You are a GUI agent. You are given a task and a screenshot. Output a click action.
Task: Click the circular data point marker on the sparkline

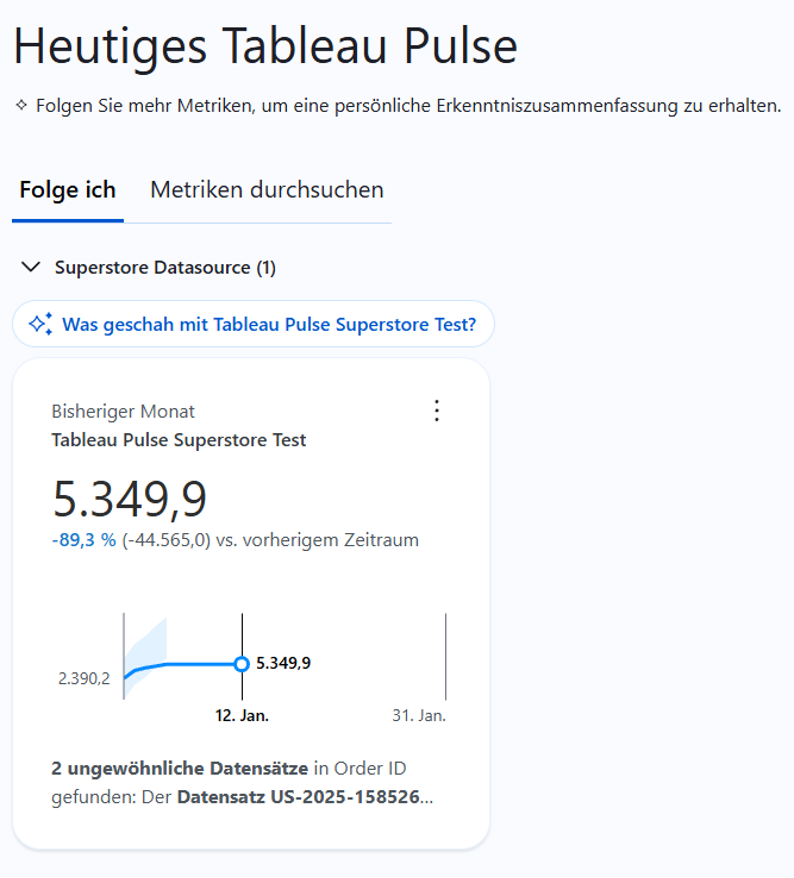(241, 664)
